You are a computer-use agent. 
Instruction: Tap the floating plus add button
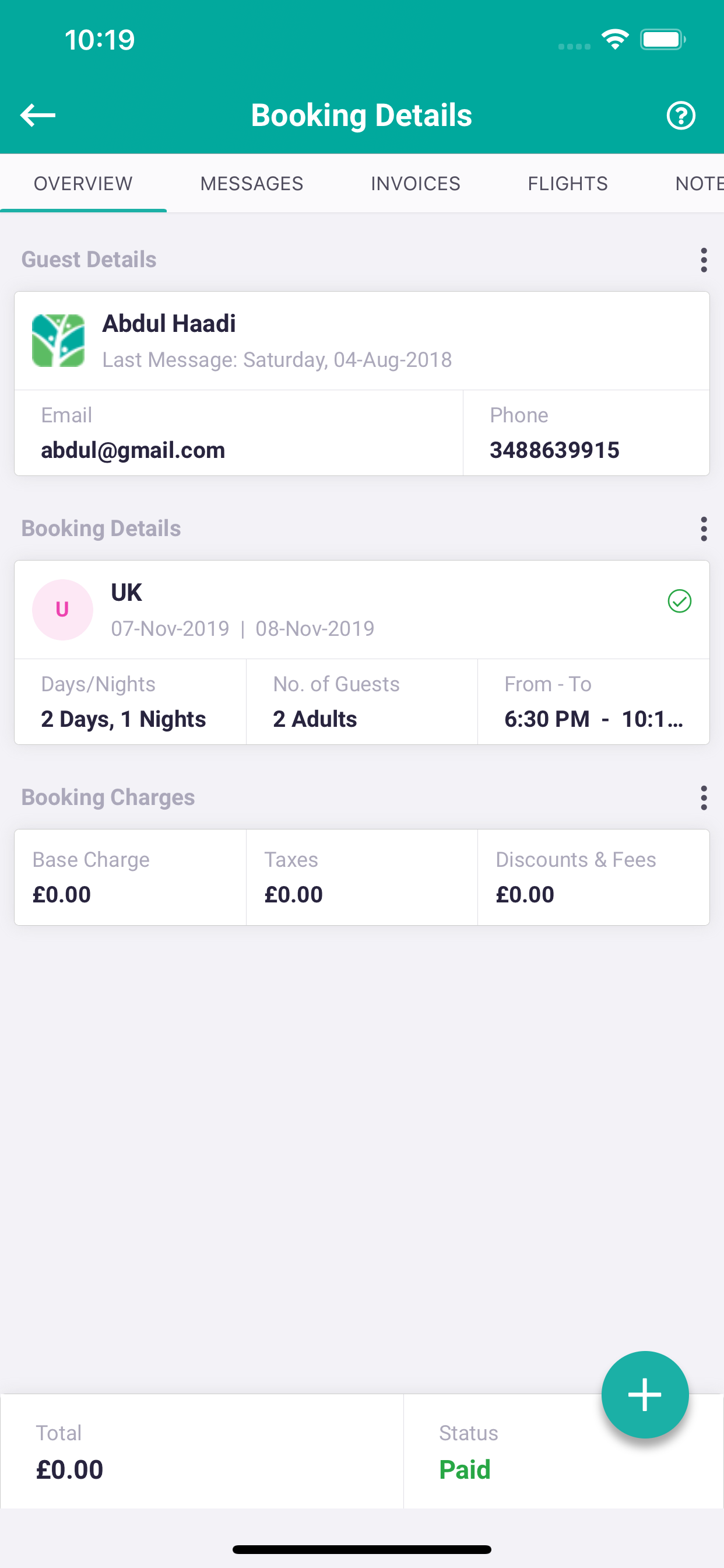(x=645, y=1395)
